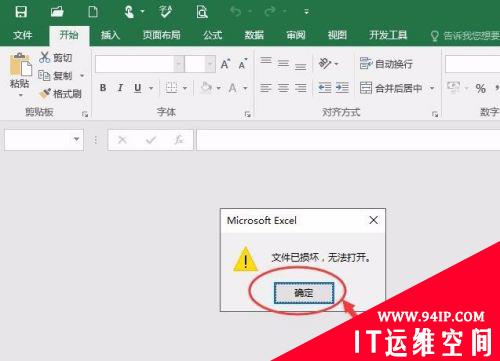500x361 pixels.
Task: Expand the 粘贴 paste options arrow
Action: 21,95
